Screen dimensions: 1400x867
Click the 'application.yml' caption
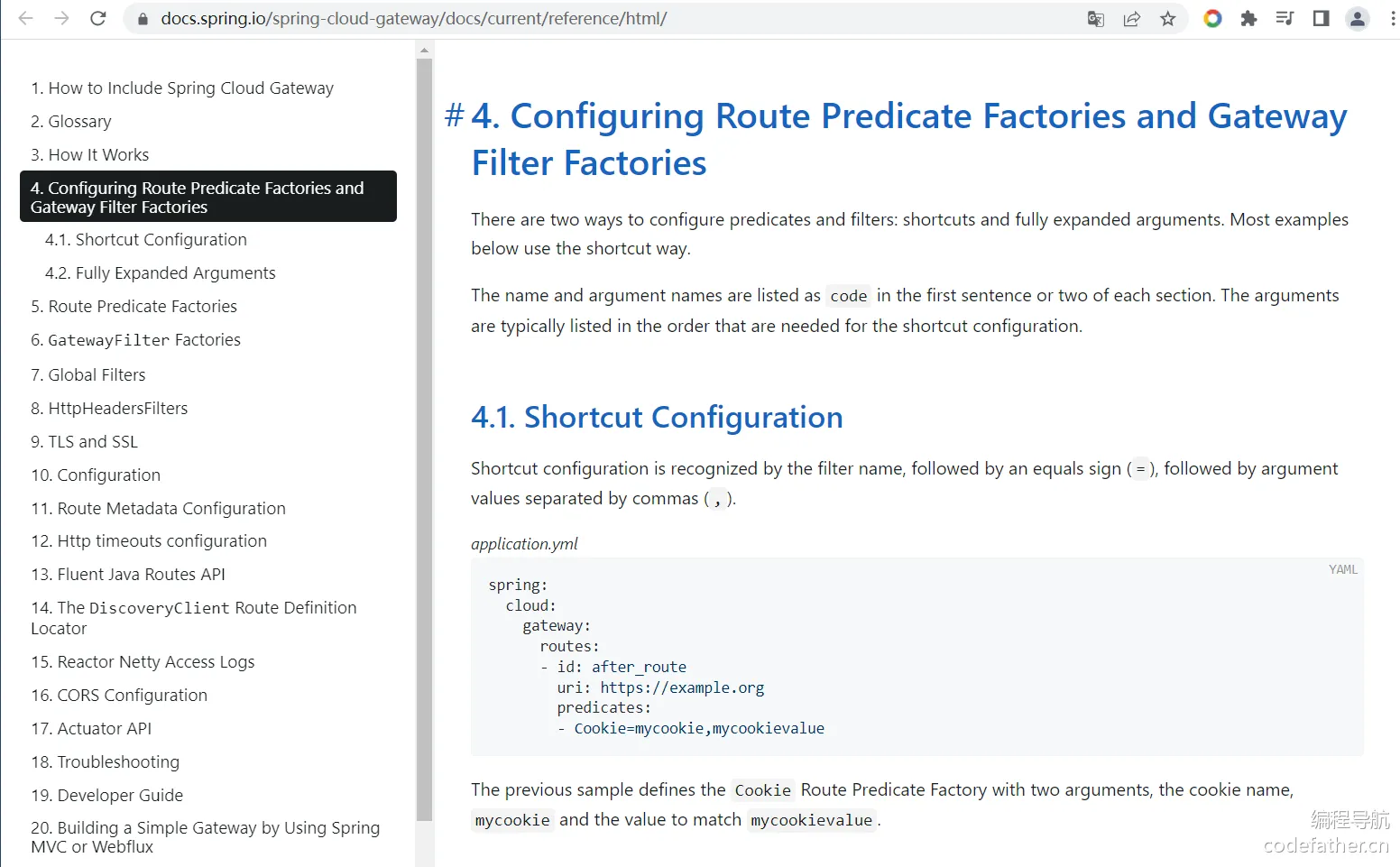pos(524,544)
